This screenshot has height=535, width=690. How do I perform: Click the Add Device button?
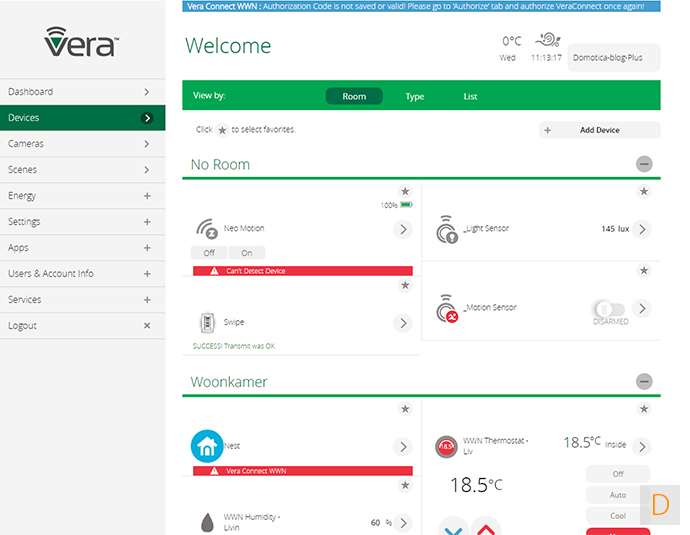pyautogui.click(x=599, y=130)
